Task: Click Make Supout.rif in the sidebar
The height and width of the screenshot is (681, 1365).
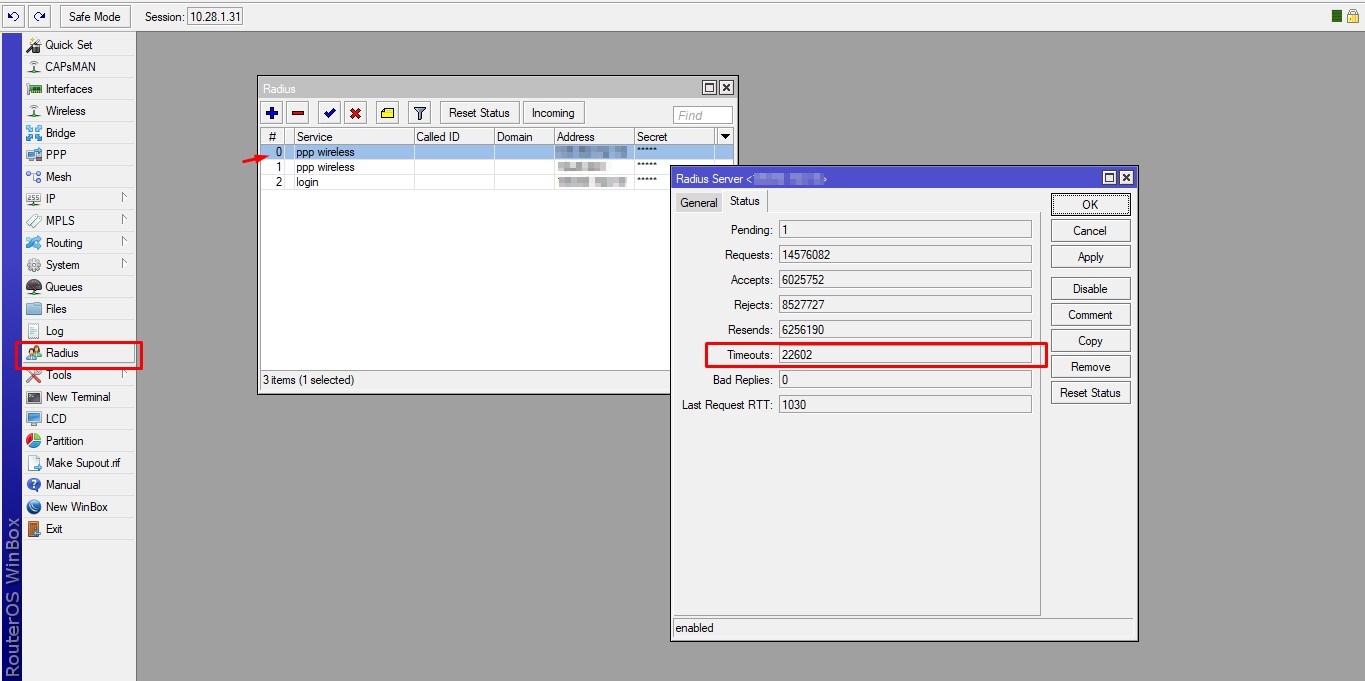Action: coord(79,463)
